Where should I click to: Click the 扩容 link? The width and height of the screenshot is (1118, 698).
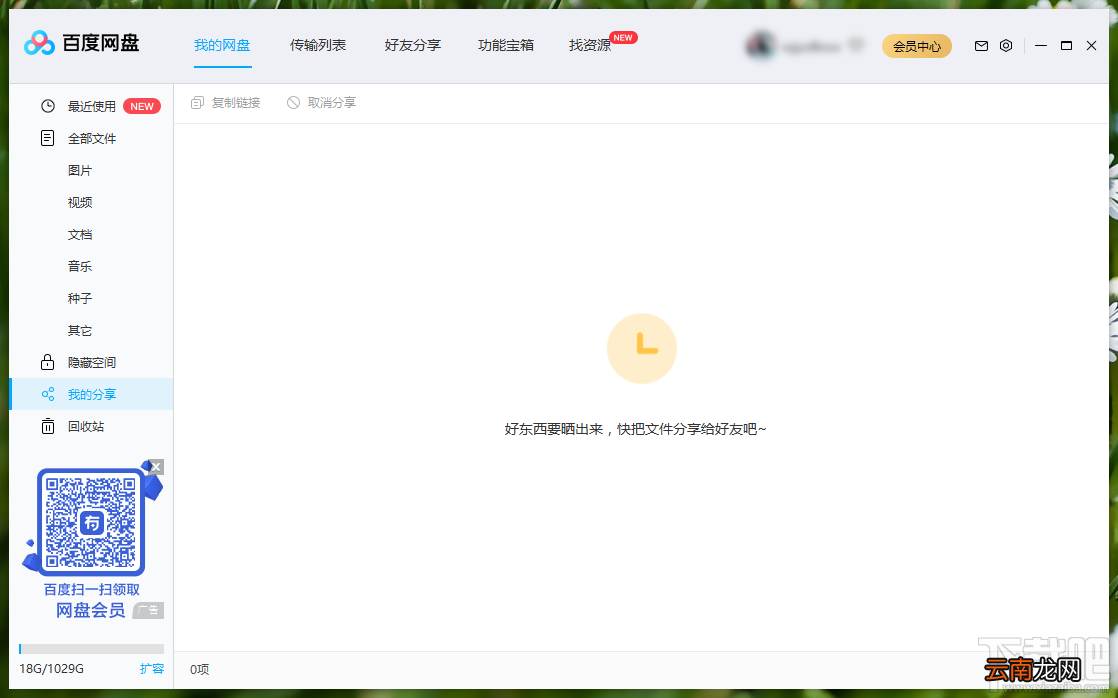152,669
